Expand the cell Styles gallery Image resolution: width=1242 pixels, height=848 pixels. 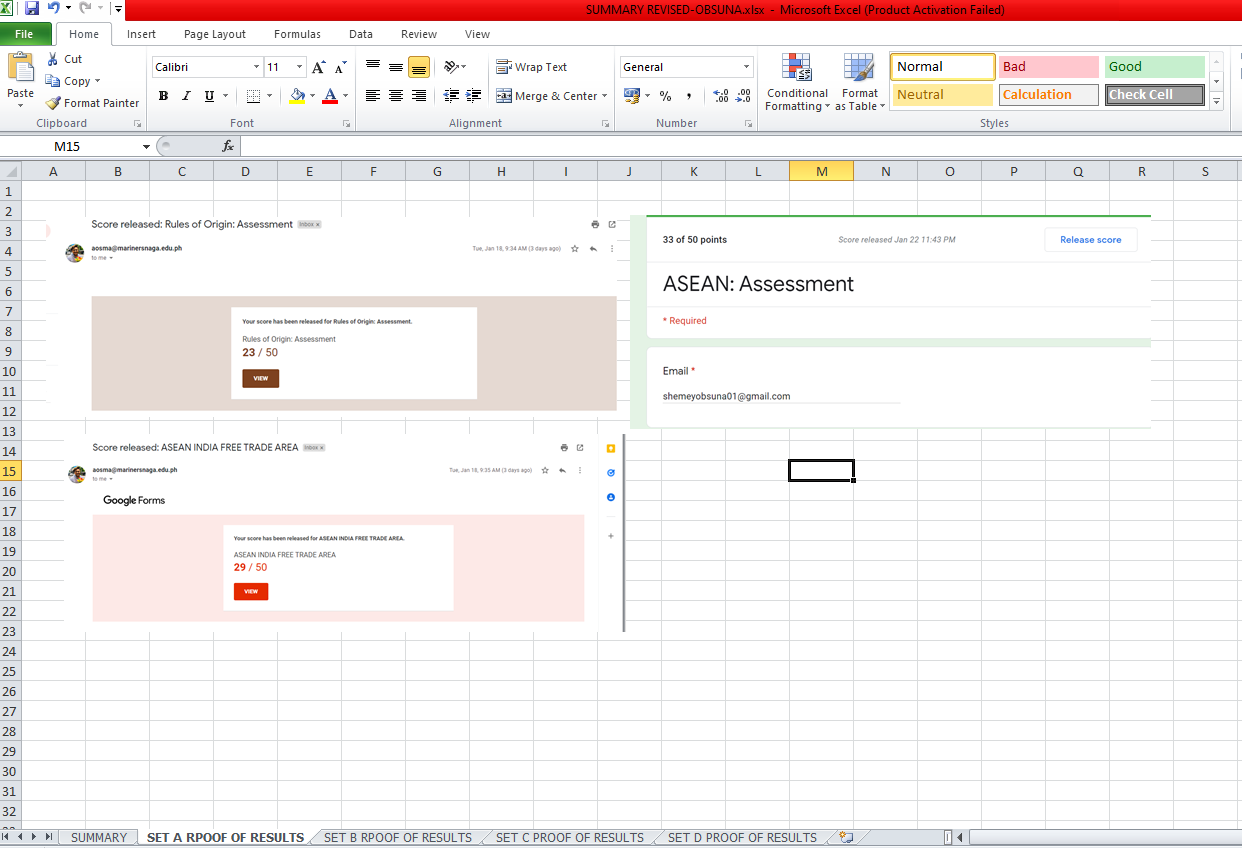(x=1217, y=102)
